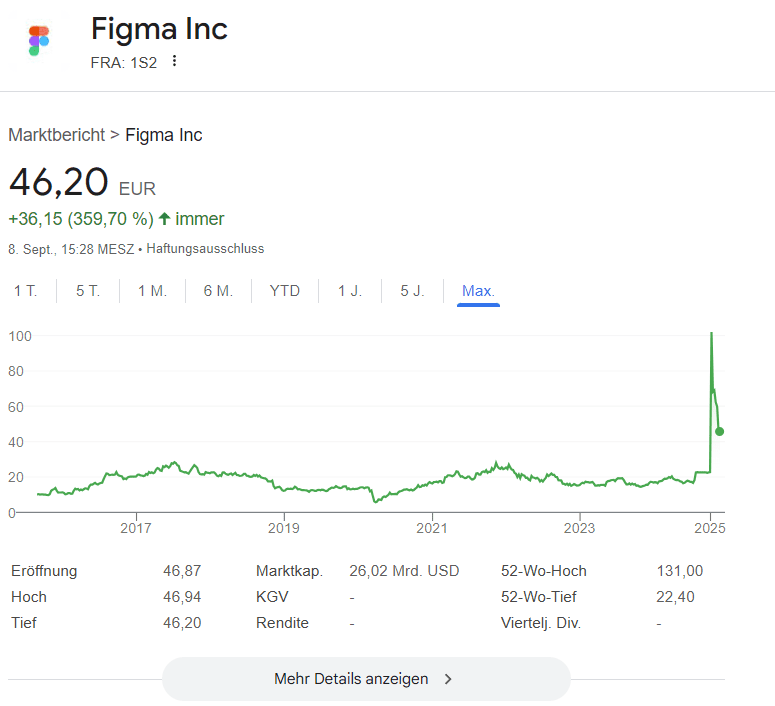775x706 pixels.
Task: Select the 1 T. time range tab
Action: 26,291
